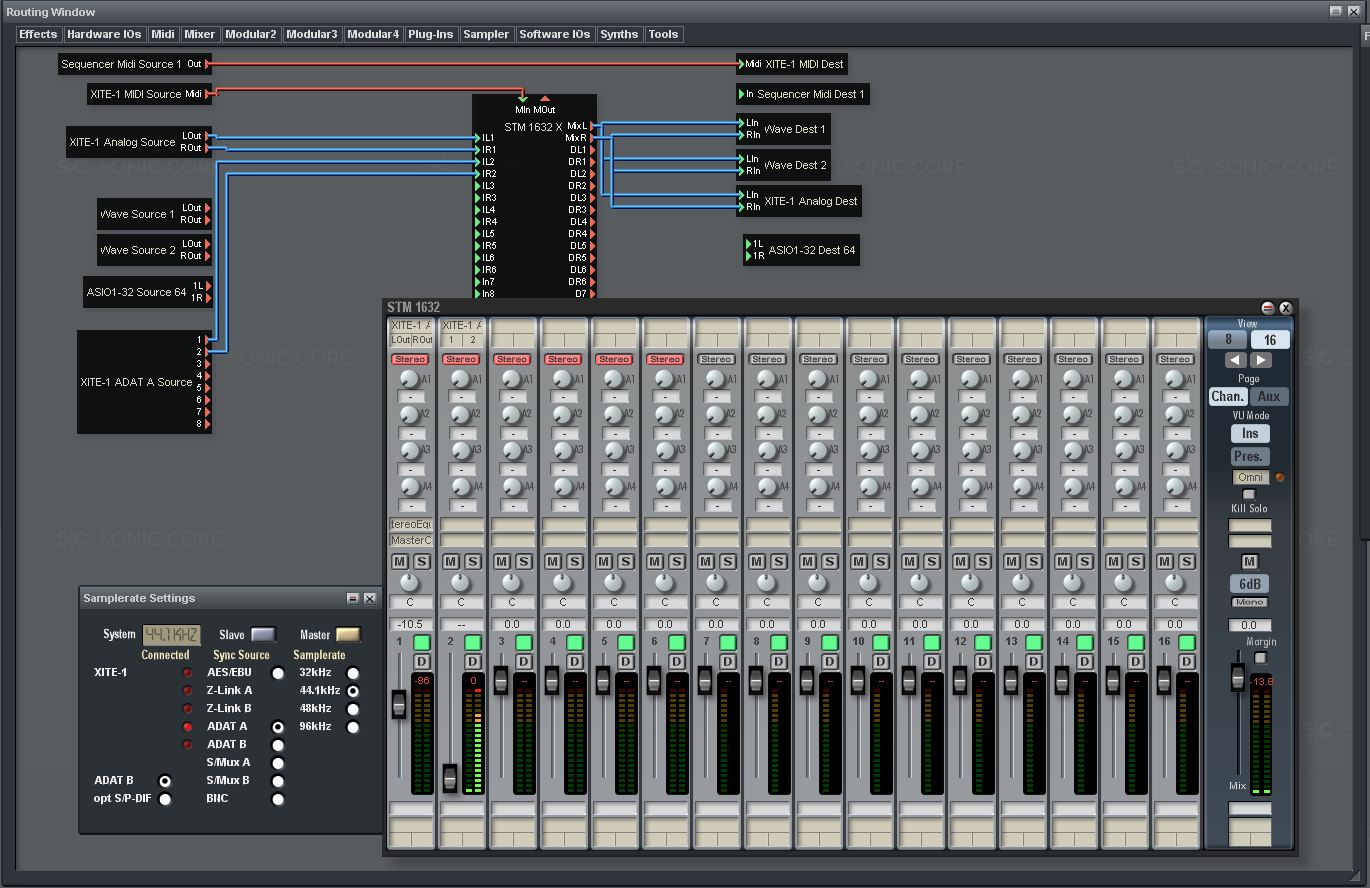Screen dimensions: 1370x888
Task: Click the D button on channel 8
Action: 779,662
